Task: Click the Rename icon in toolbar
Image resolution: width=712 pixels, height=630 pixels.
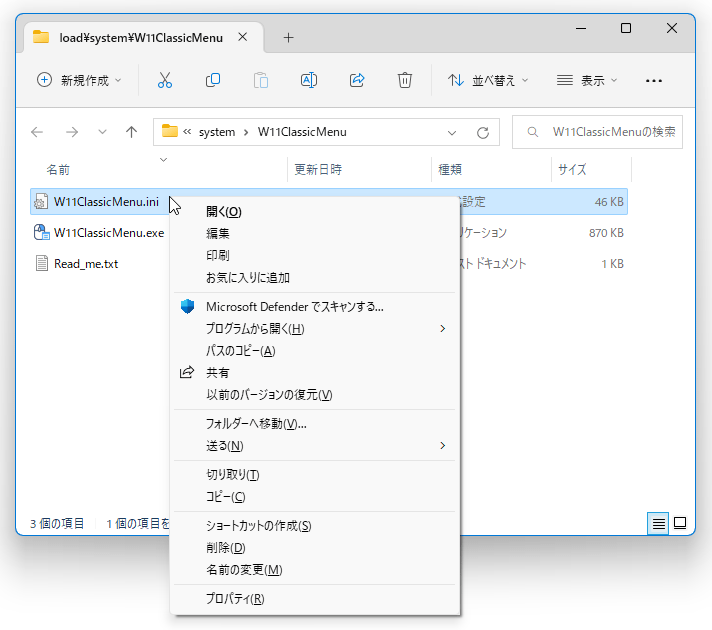Action: tap(309, 80)
